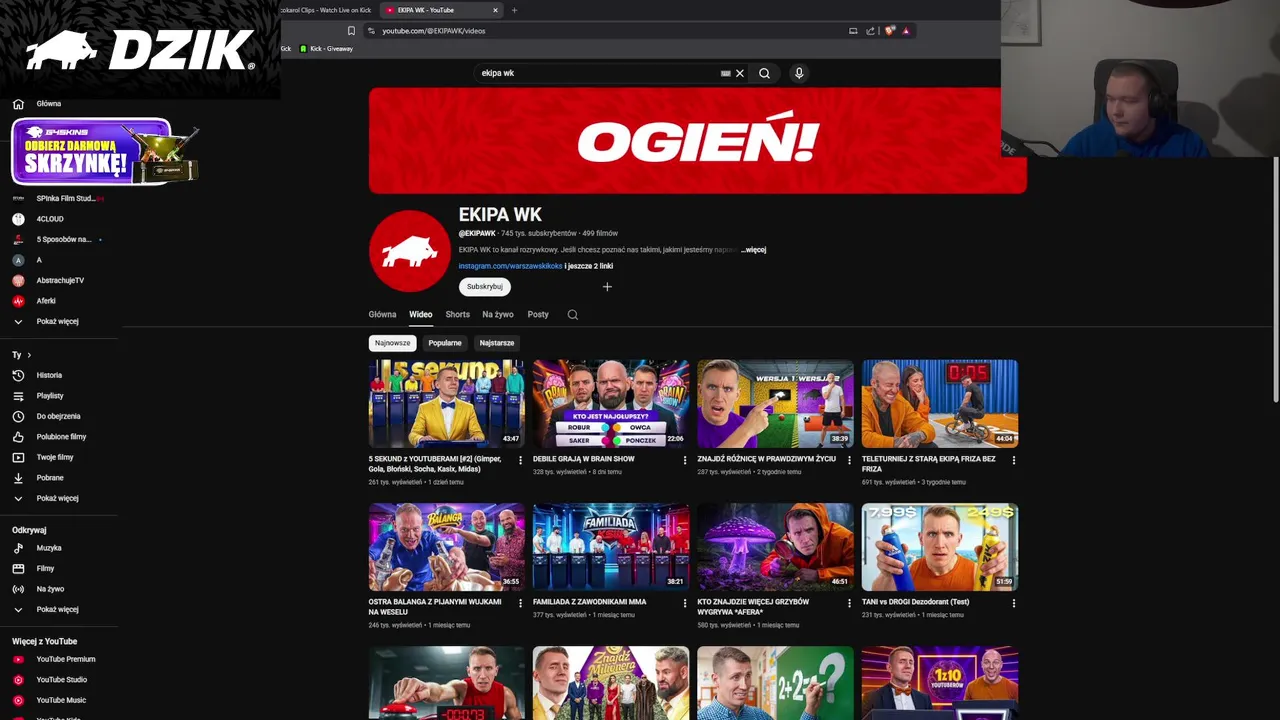This screenshot has height=720, width=1280.
Task: Open Kick - Giveaway bookmark
Action: pos(327,49)
